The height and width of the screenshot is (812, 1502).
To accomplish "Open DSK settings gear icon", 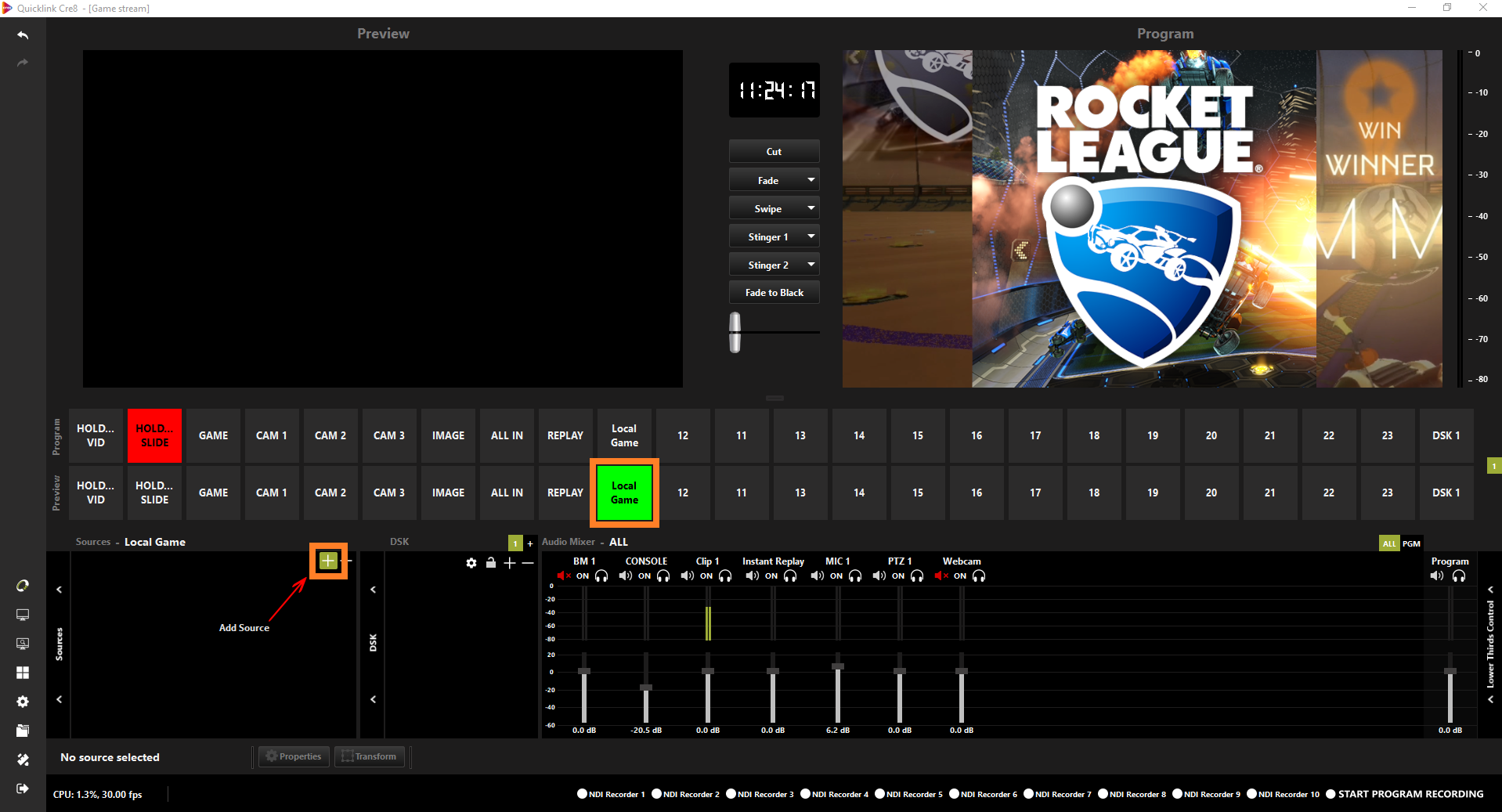I will tap(471, 563).
